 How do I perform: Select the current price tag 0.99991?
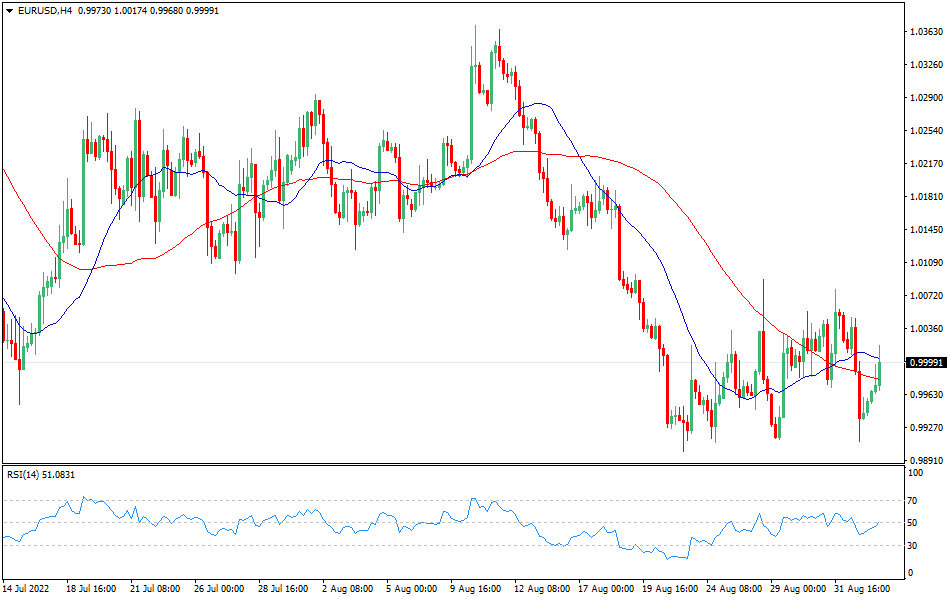tap(926, 362)
